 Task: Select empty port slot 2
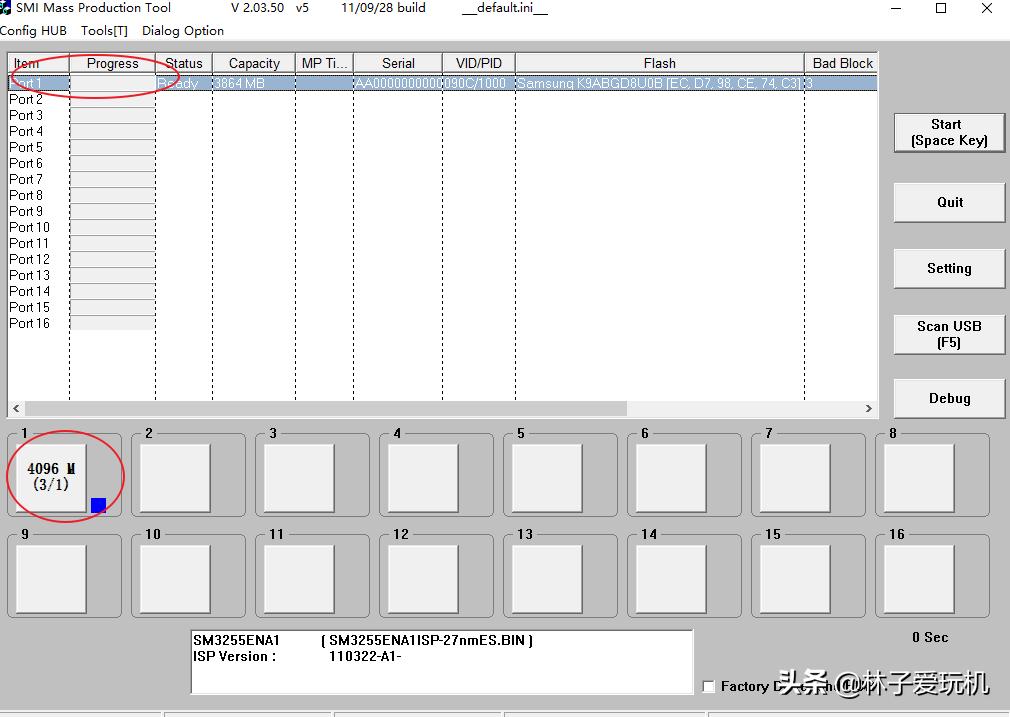point(175,477)
